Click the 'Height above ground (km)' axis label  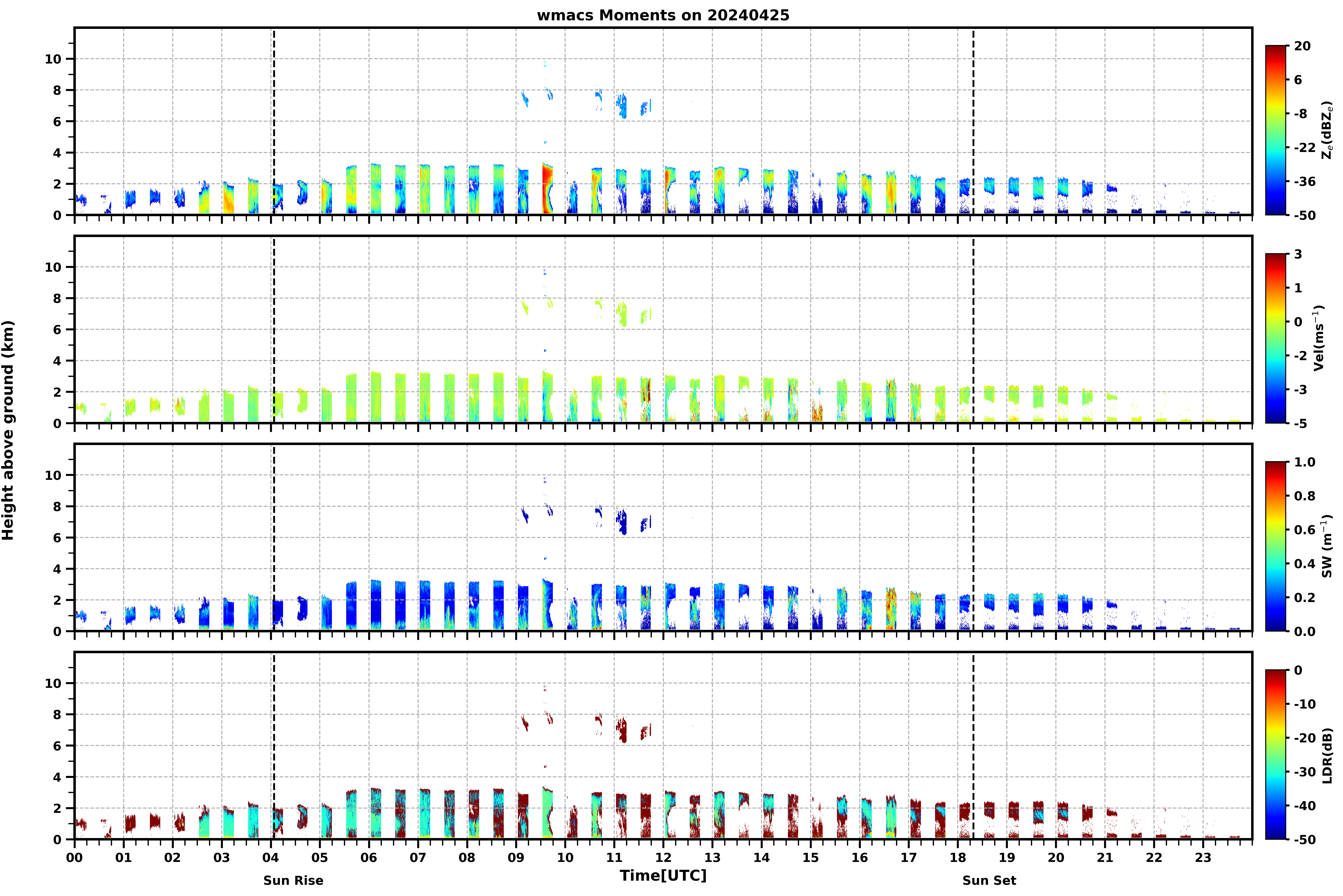tap(8, 430)
